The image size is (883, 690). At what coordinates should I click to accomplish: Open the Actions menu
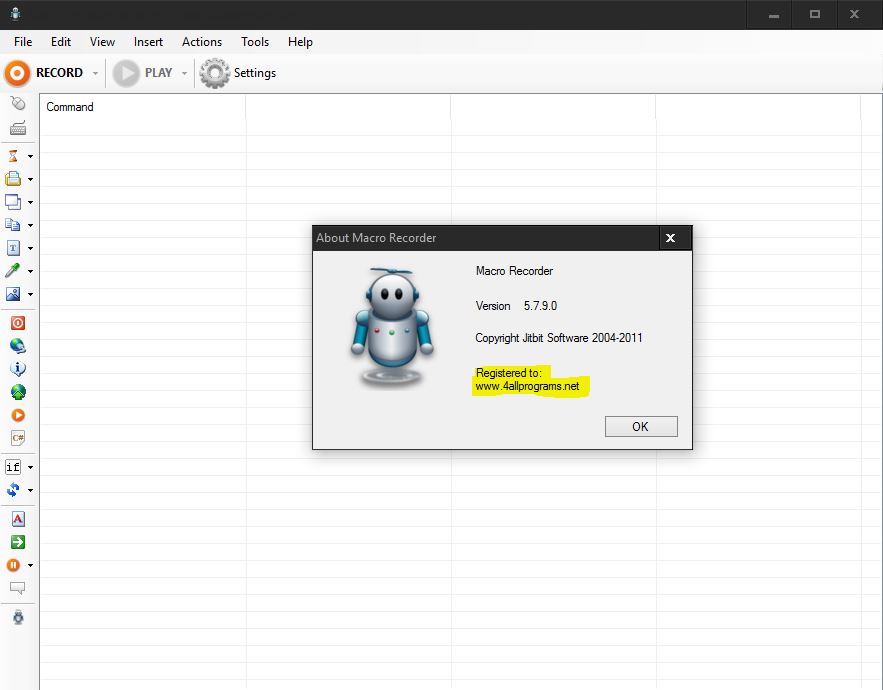202,42
